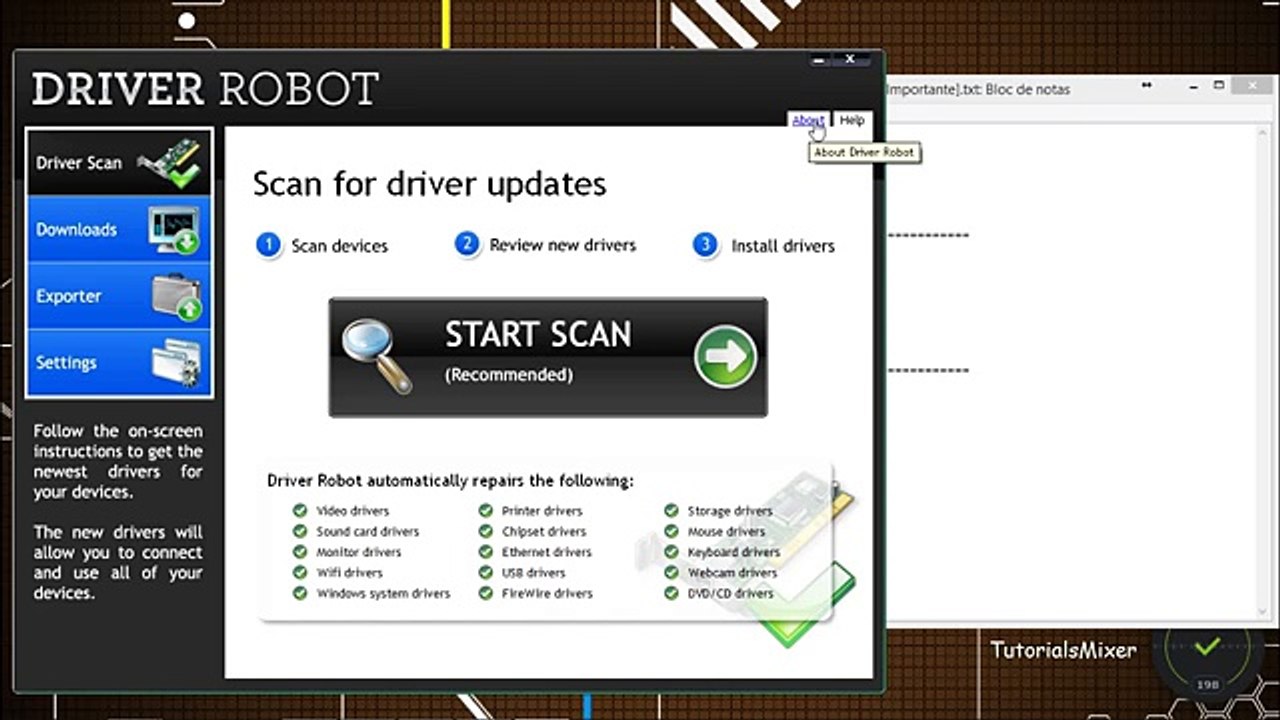
Task: Click the Bloc de notas scrollbar down arrow
Action: [1263, 610]
